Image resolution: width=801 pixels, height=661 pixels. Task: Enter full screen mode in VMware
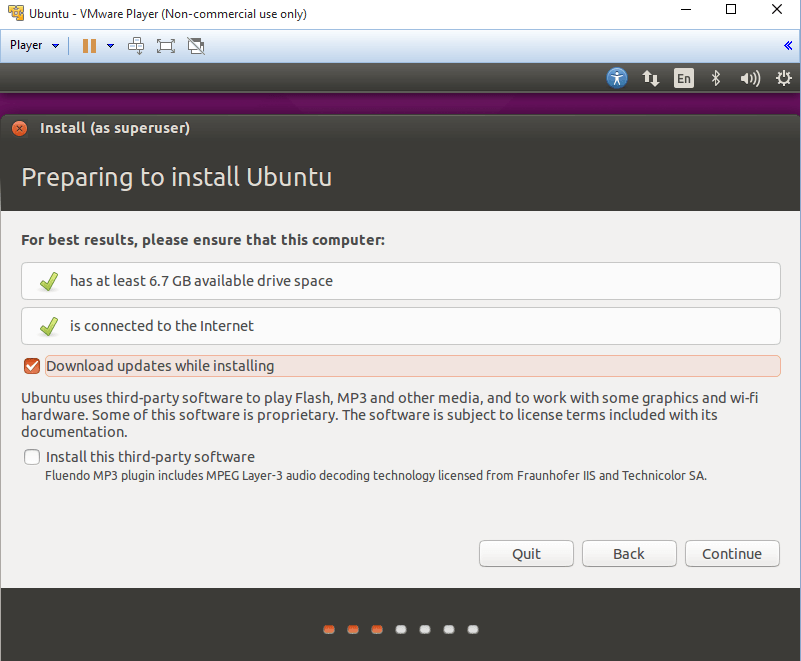(x=165, y=45)
